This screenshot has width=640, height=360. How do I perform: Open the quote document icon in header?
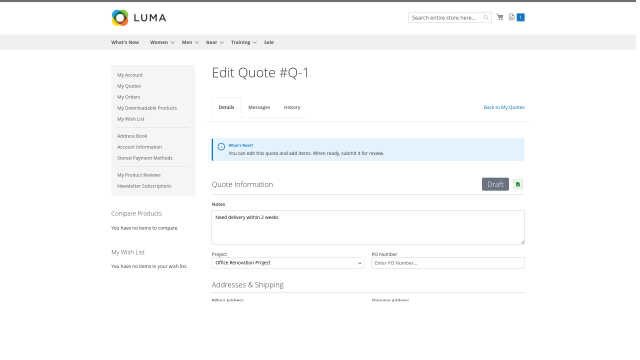click(x=511, y=17)
